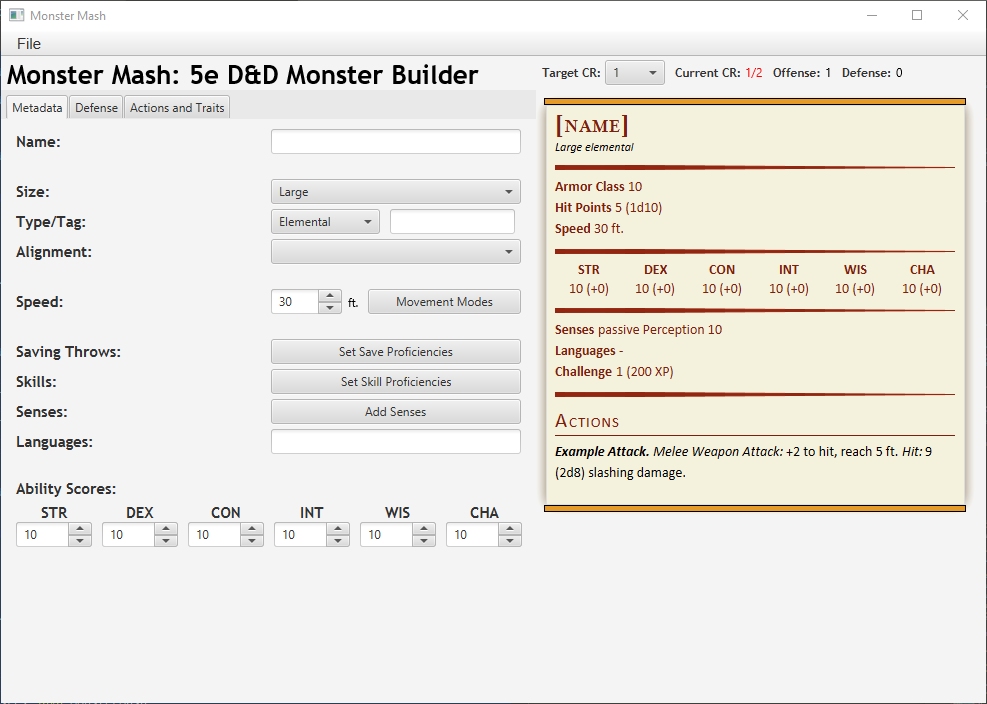Image resolution: width=987 pixels, height=704 pixels.
Task: Open the Type dropdown showing Elemental
Action: (x=325, y=222)
